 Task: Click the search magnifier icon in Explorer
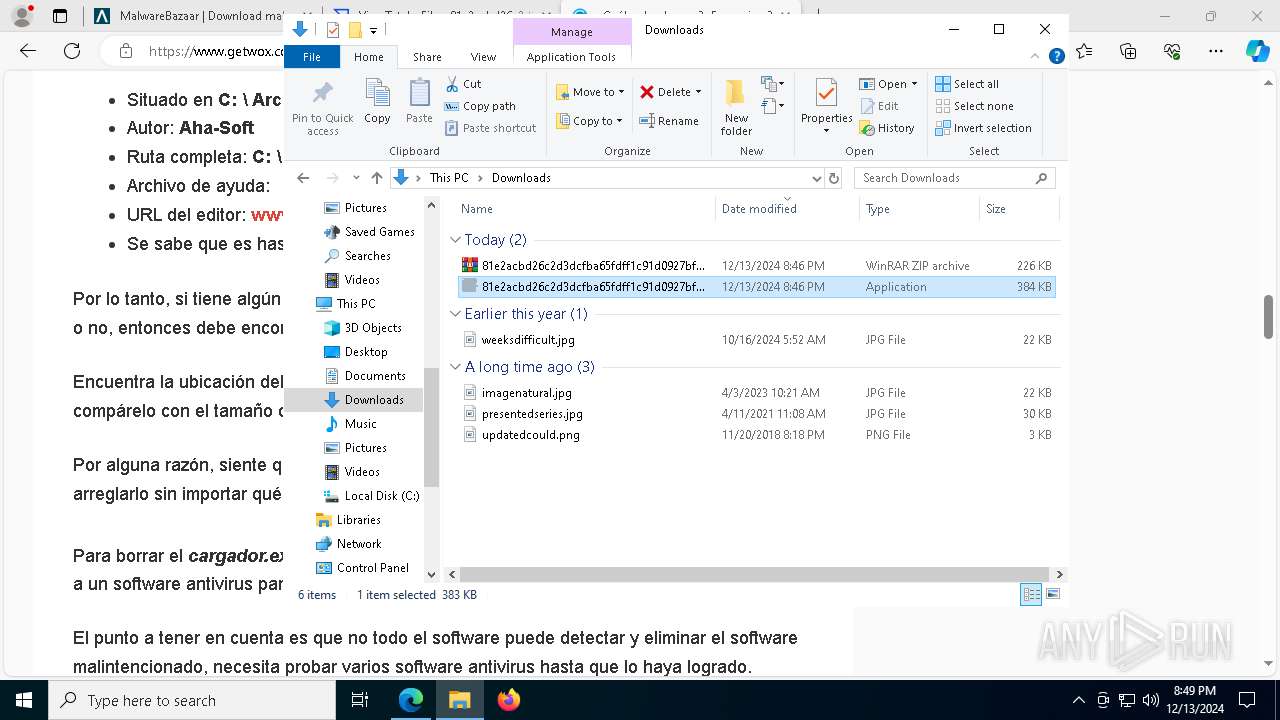pyautogui.click(x=1041, y=178)
